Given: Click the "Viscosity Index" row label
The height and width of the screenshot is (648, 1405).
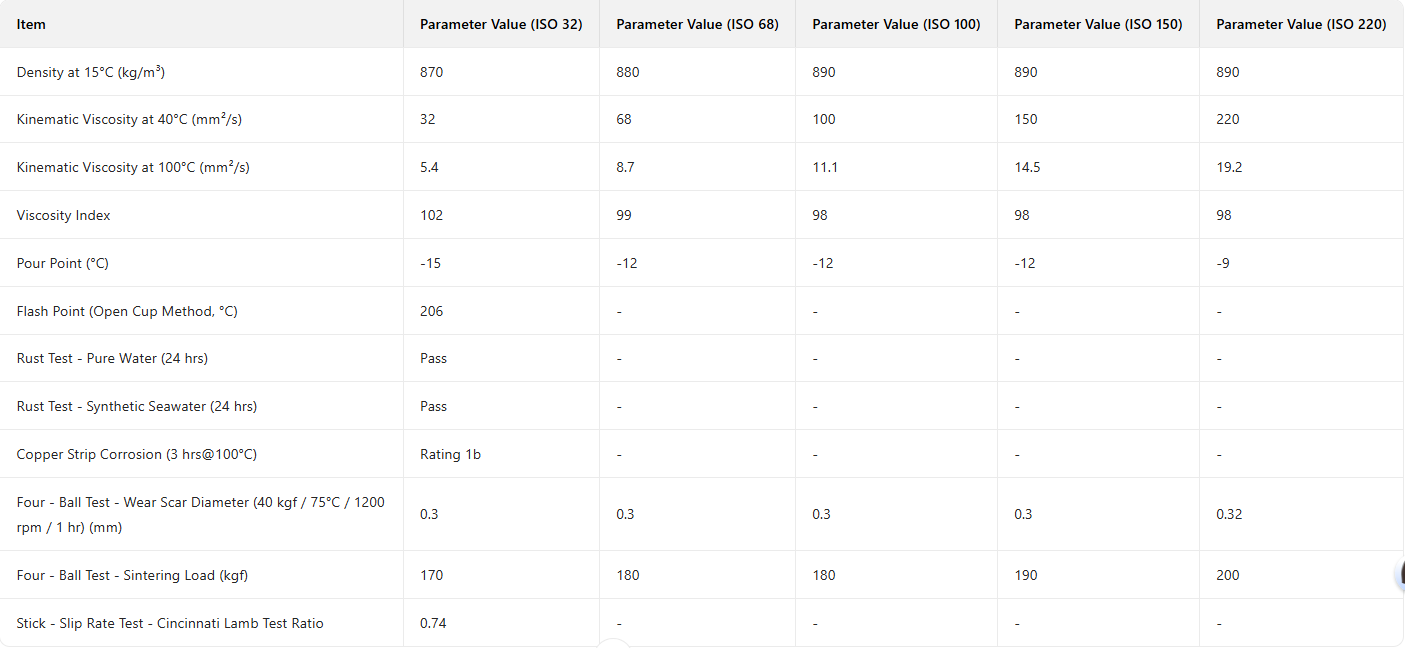Looking at the screenshot, I should 64,215.
